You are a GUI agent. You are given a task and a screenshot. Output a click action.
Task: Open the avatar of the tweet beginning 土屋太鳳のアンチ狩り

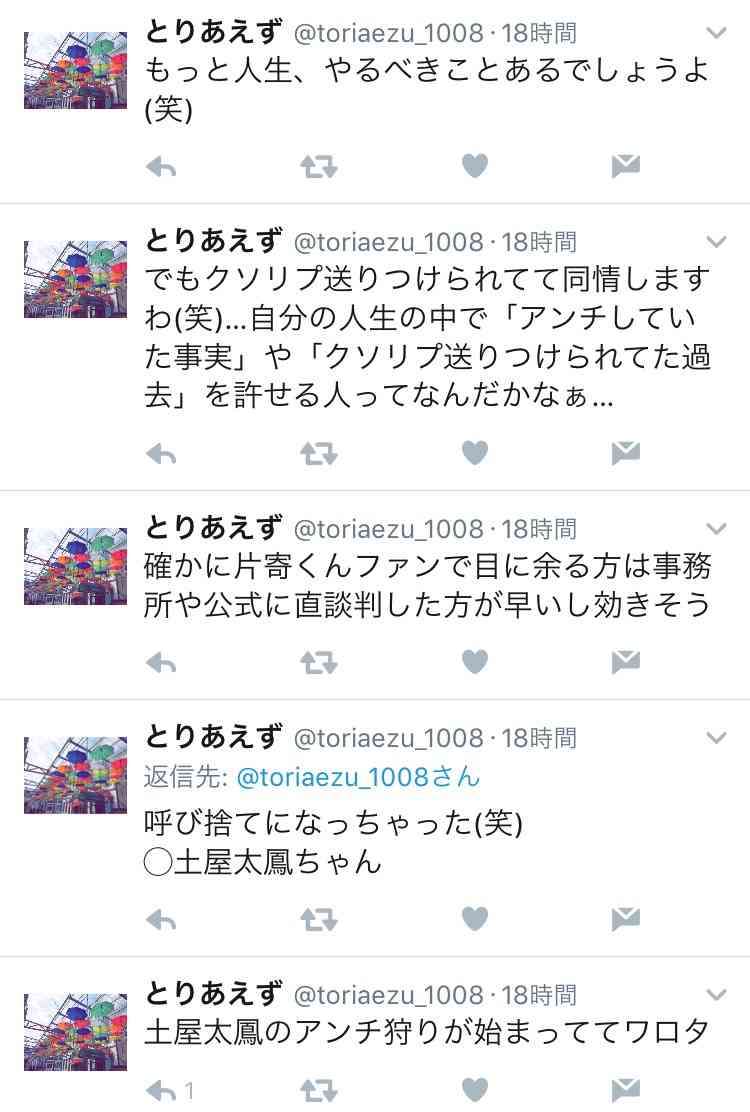point(75,1032)
